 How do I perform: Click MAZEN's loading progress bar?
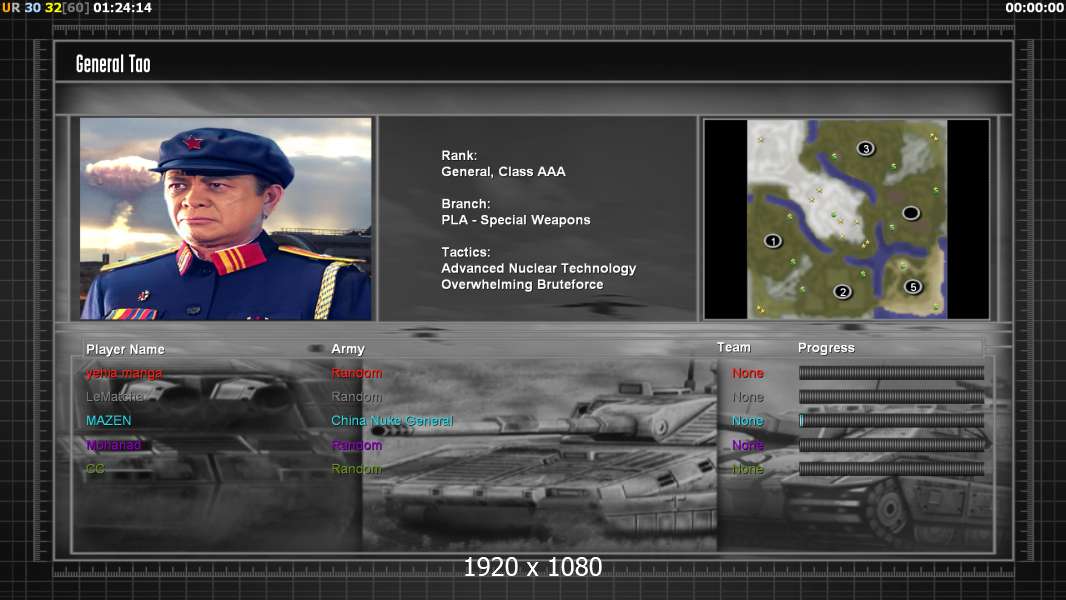click(x=891, y=421)
